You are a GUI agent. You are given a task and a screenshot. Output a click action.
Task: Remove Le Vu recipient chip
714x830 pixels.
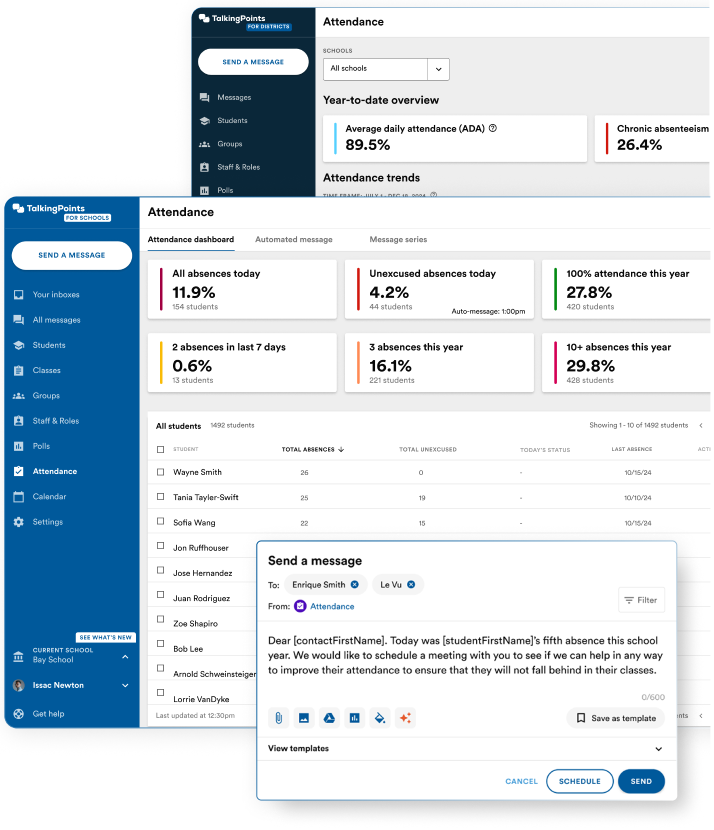click(x=411, y=585)
